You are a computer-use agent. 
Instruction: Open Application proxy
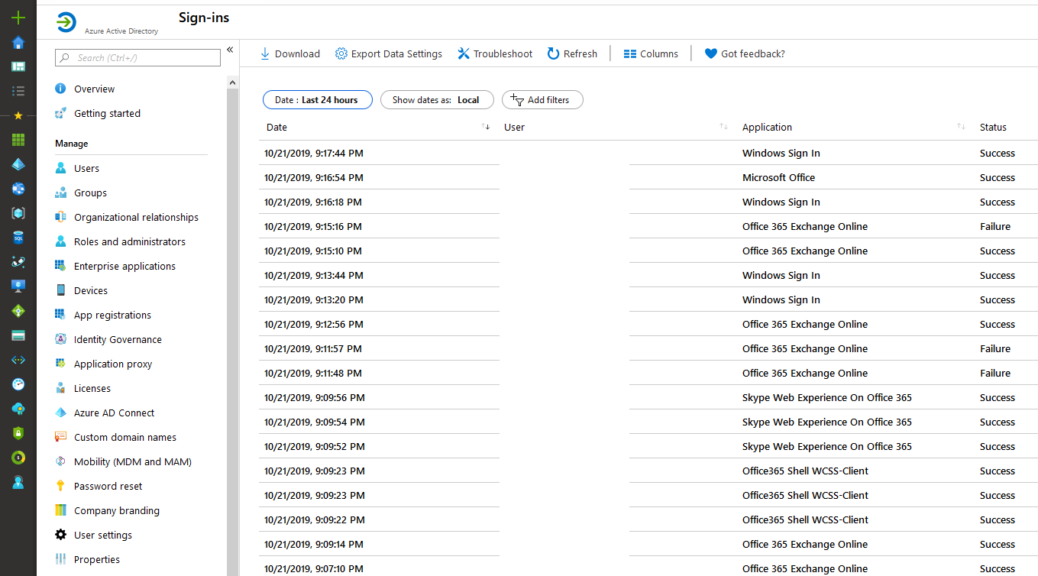coord(113,364)
